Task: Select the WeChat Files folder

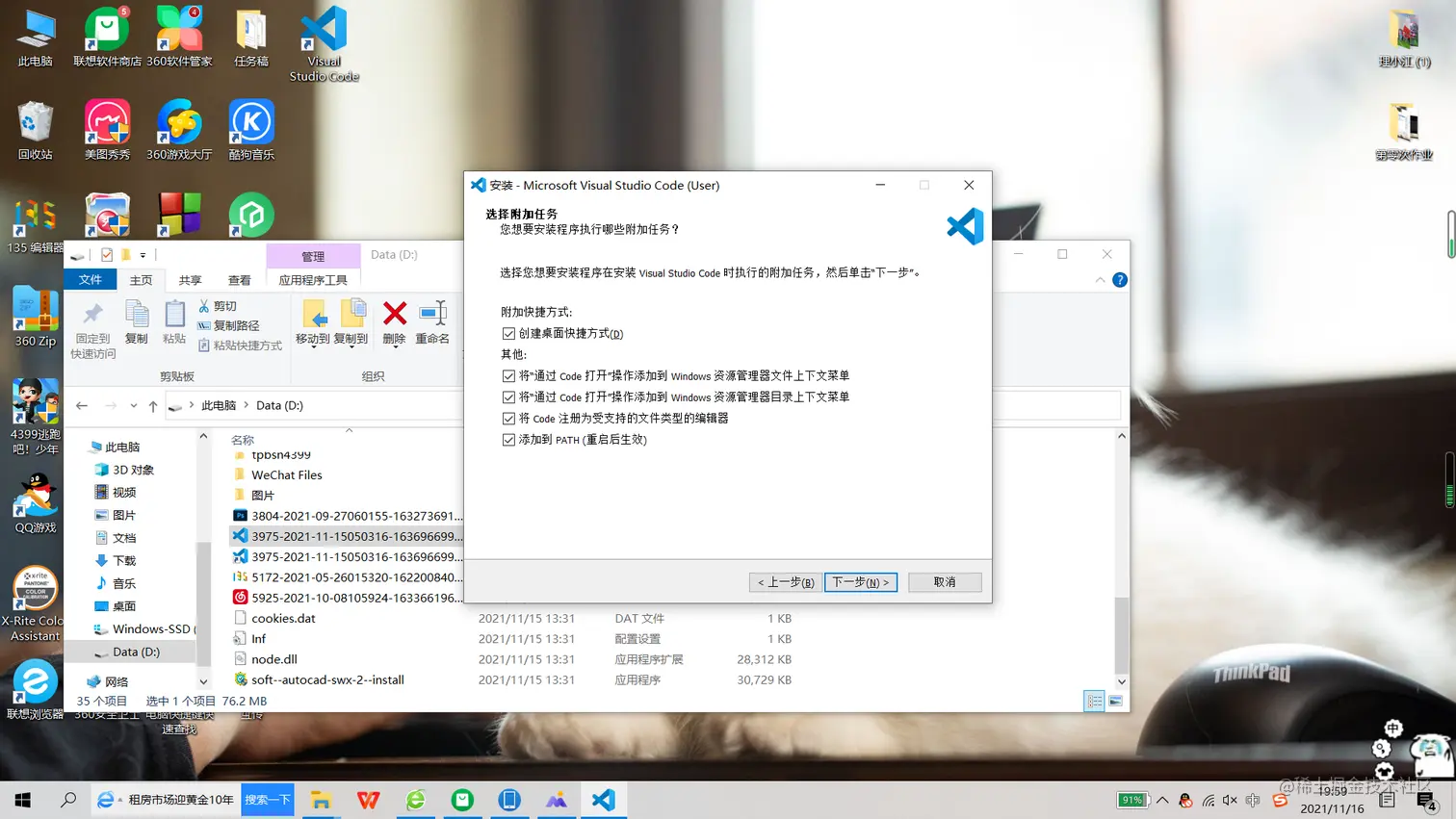Action: 278,475
